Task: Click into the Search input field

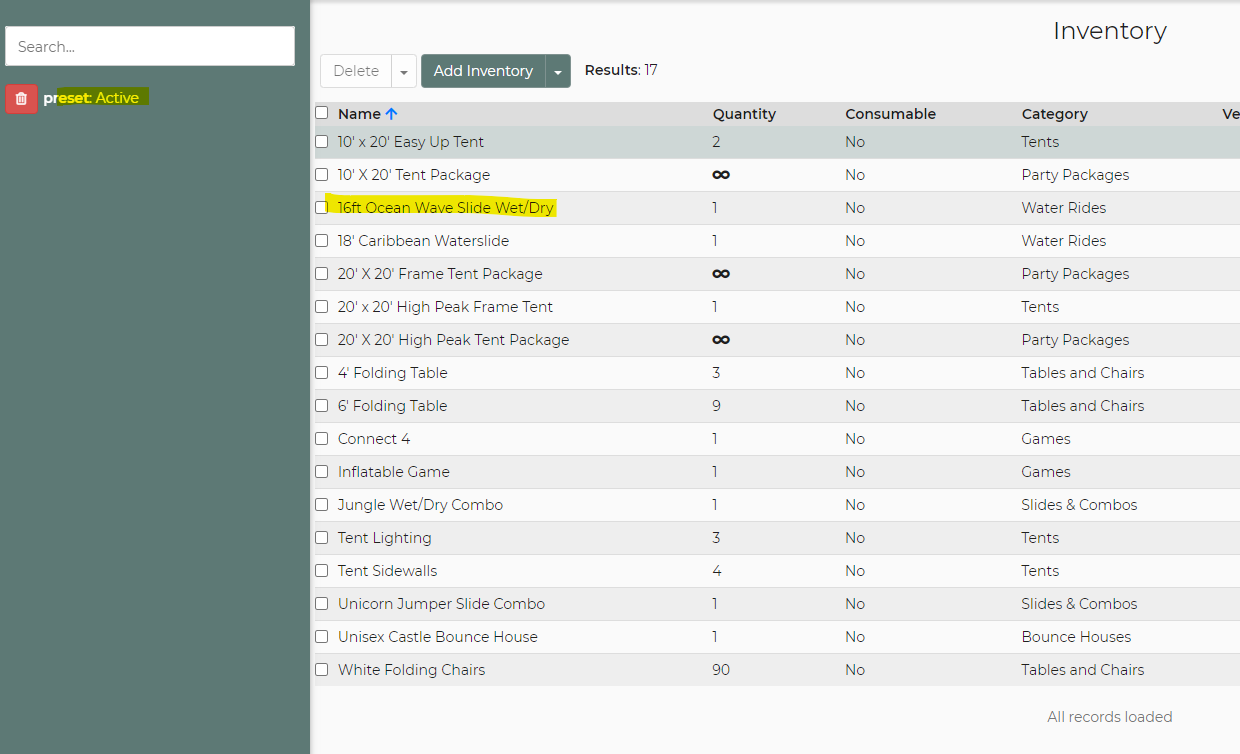Action: pyautogui.click(x=150, y=46)
